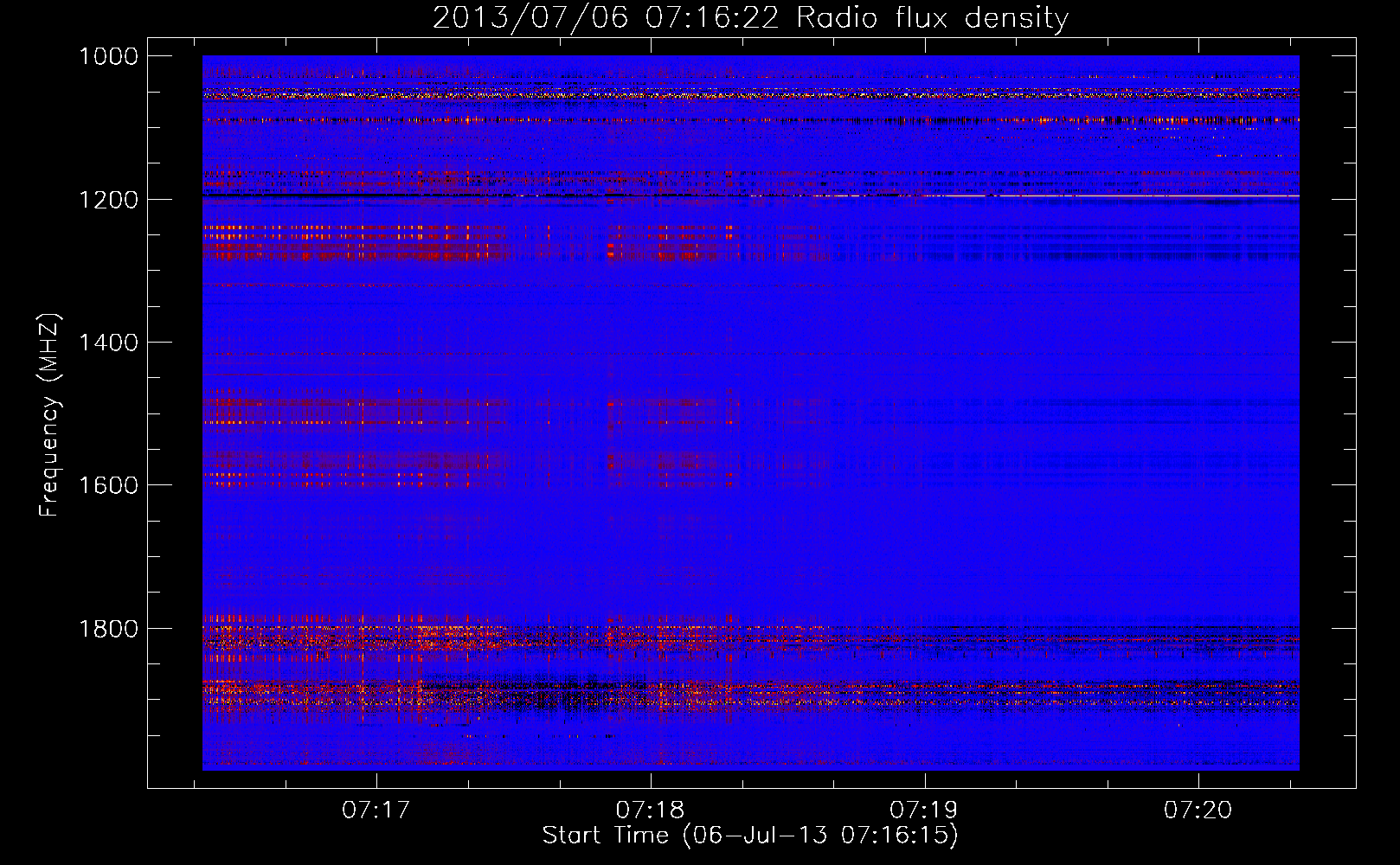Click the 'Start Time (06-Jul-13 07:16:15)' axis title

click(x=750, y=836)
